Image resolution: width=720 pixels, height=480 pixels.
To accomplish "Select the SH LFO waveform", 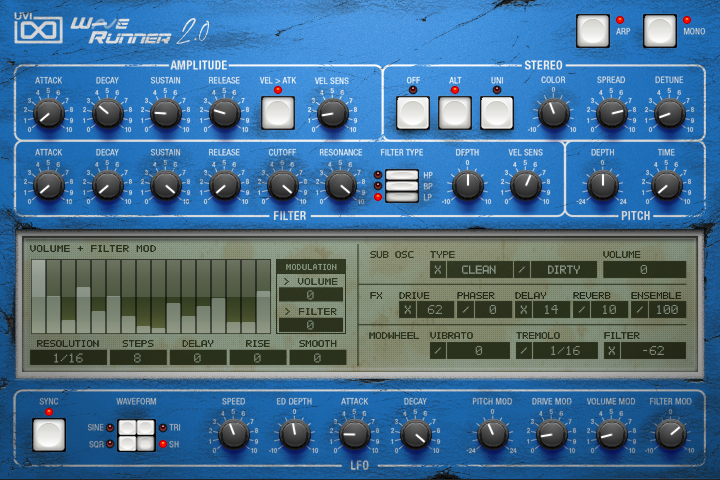I will pyautogui.click(x=146, y=443).
